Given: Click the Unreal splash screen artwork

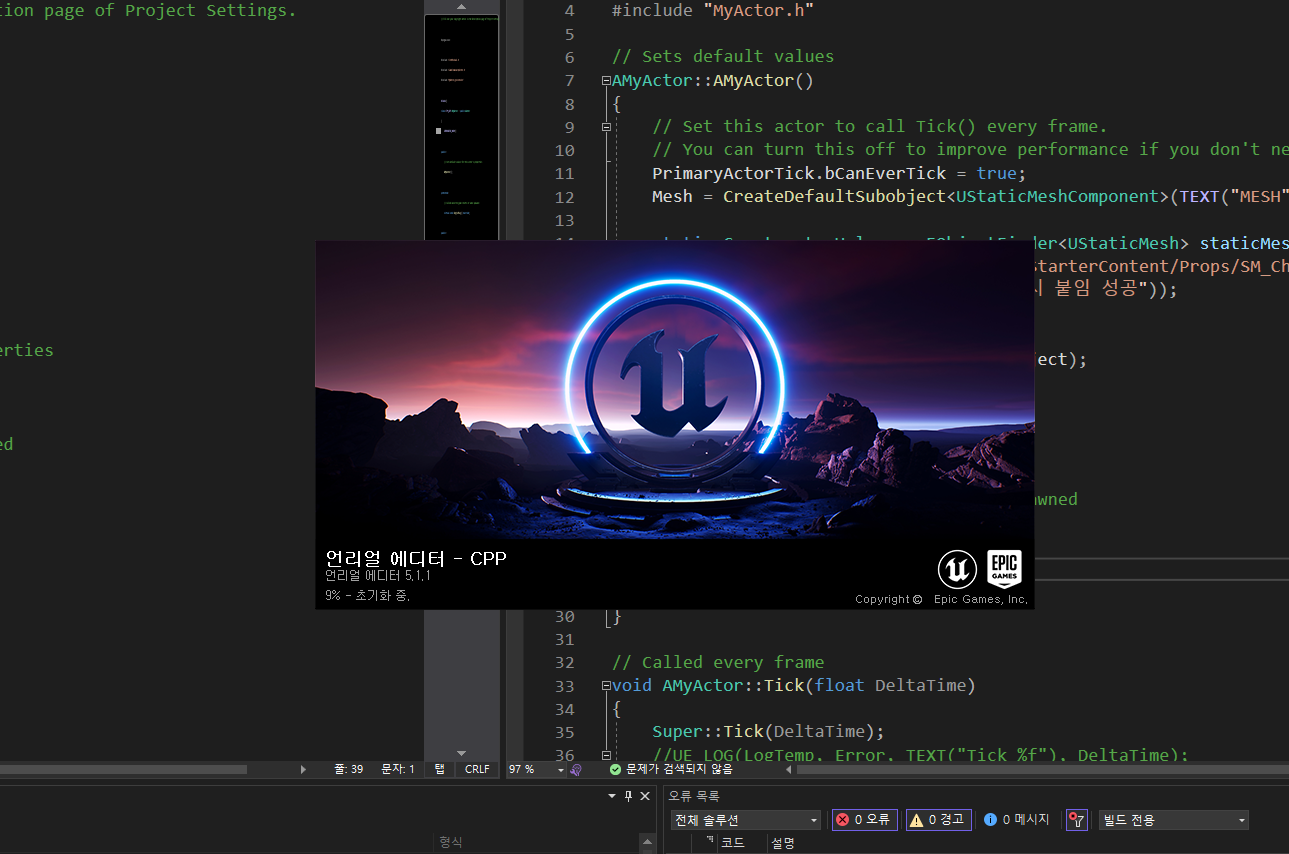Looking at the screenshot, I should 675,390.
